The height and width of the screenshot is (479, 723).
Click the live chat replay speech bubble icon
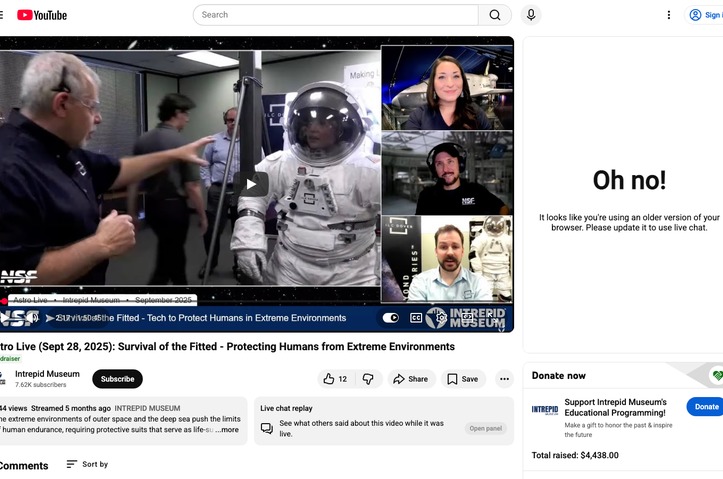[x=267, y=428]
